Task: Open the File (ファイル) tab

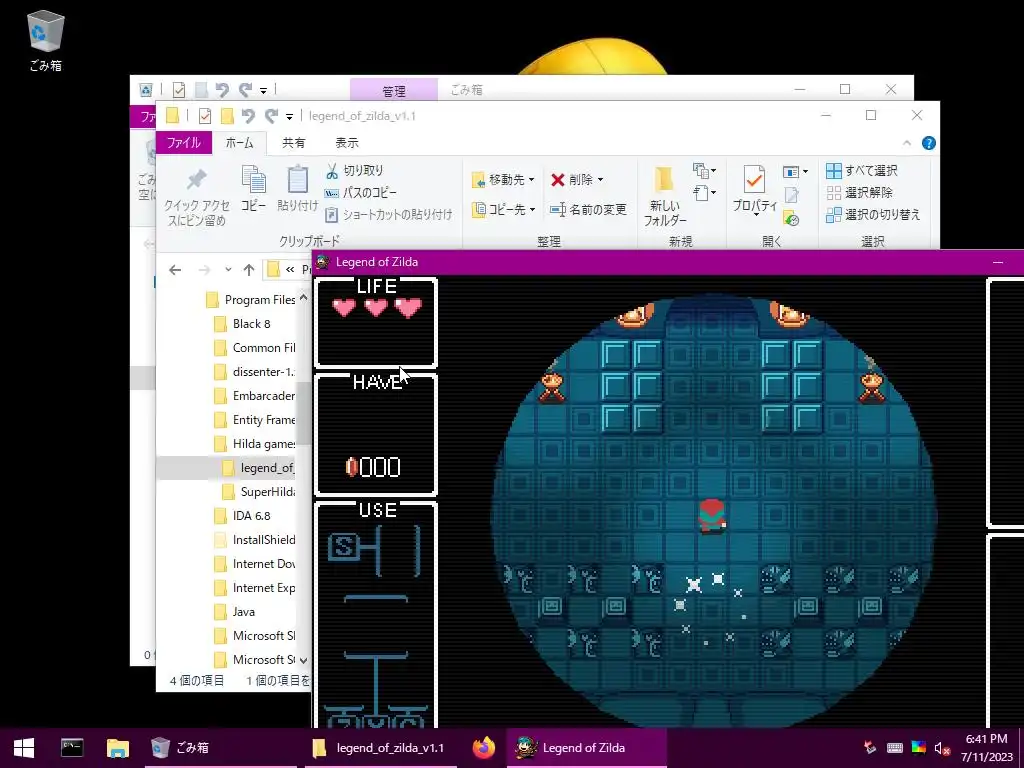Action: pyautogui.click(x=184, y=142)
